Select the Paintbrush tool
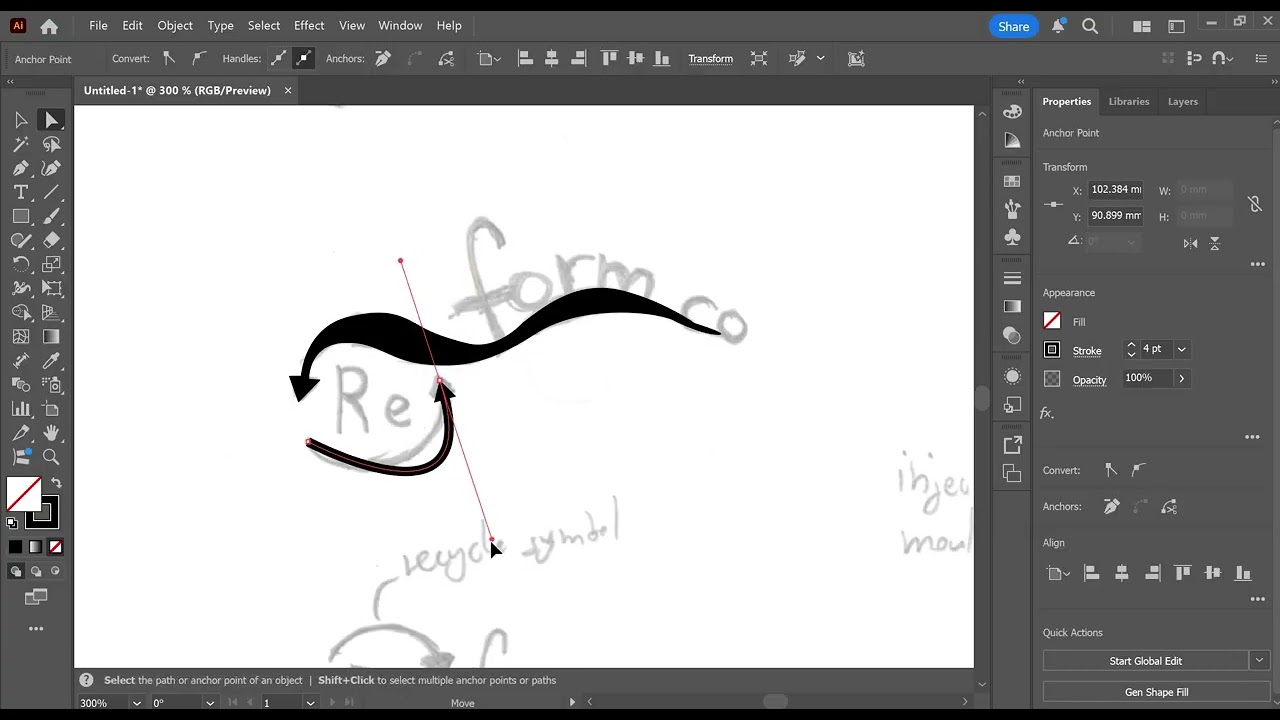1280x720 pixels. tap(51, 216)
